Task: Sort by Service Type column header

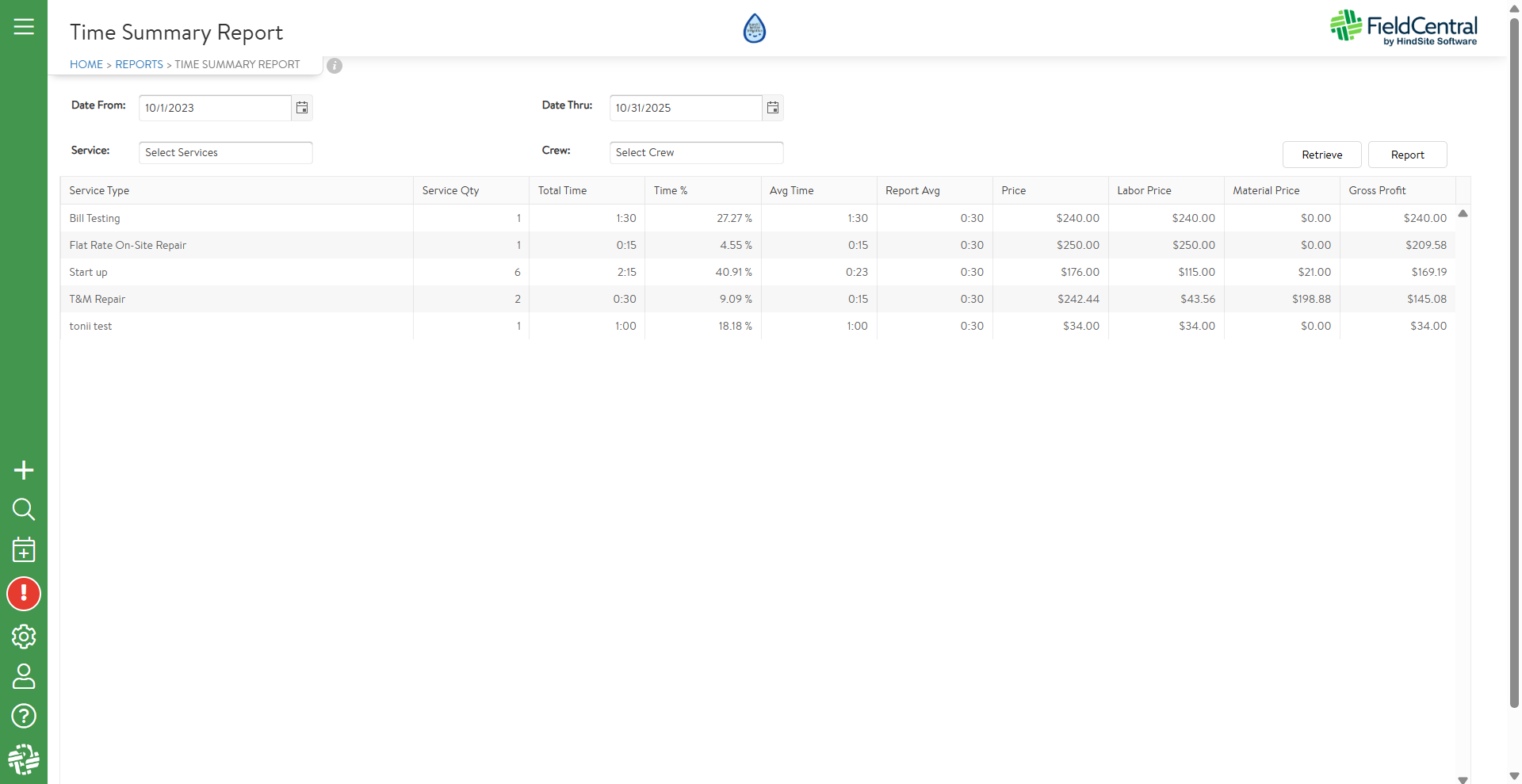Action: (99, 190)
